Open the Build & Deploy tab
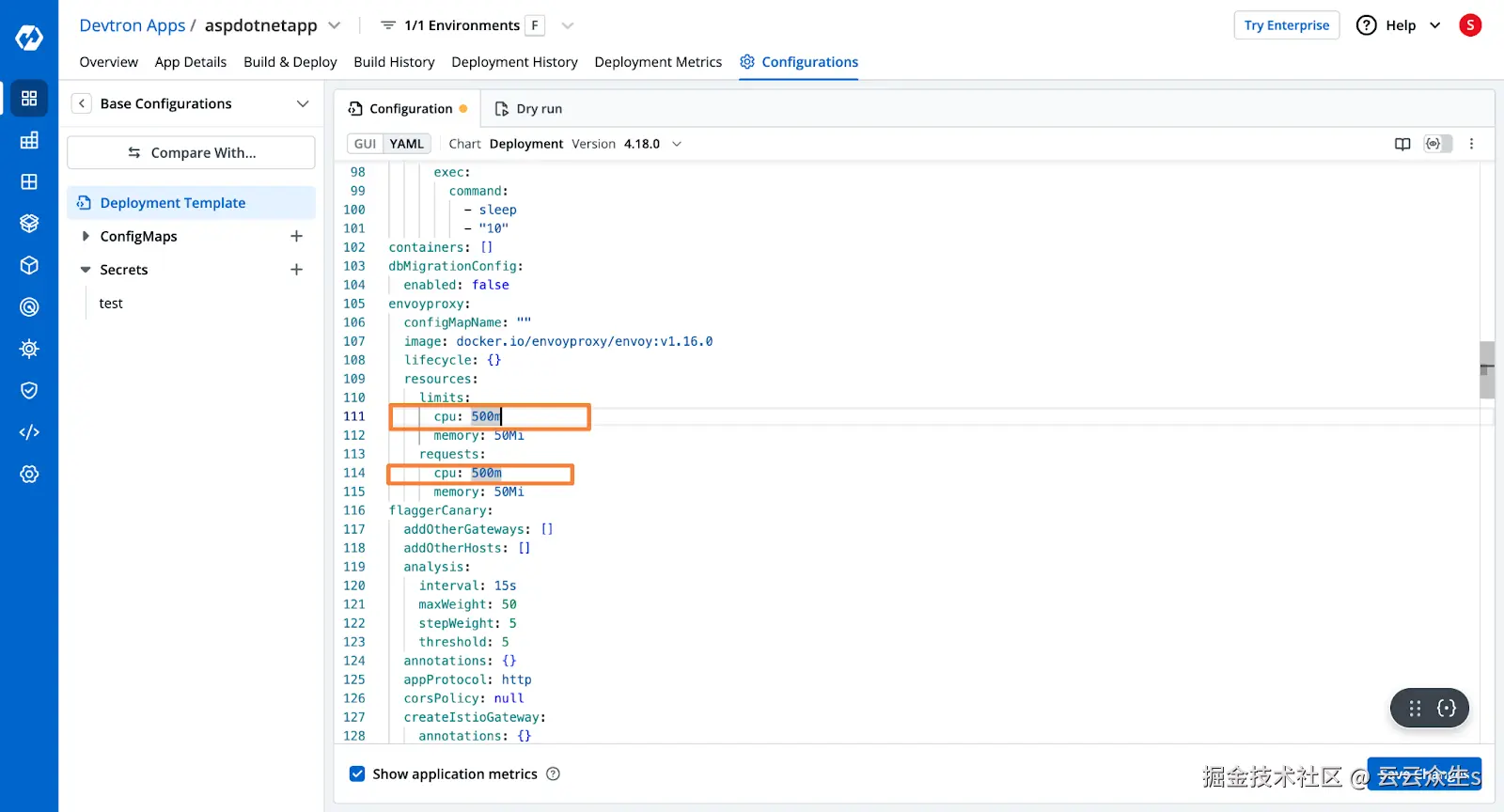The image size is (1504, 812). (x=290, y=62)
